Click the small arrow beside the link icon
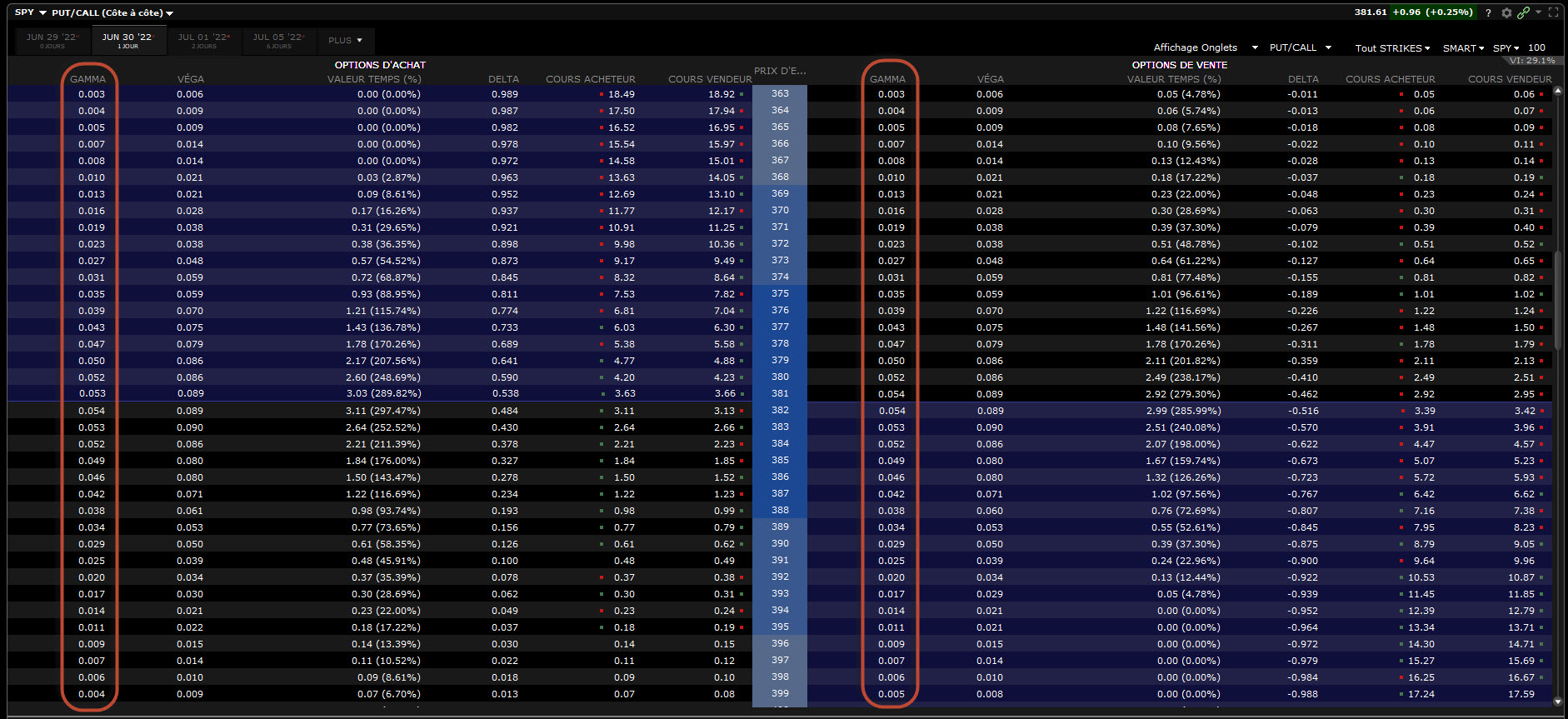This screenshot has height=719, width=1568. [x=1538, y=12]
